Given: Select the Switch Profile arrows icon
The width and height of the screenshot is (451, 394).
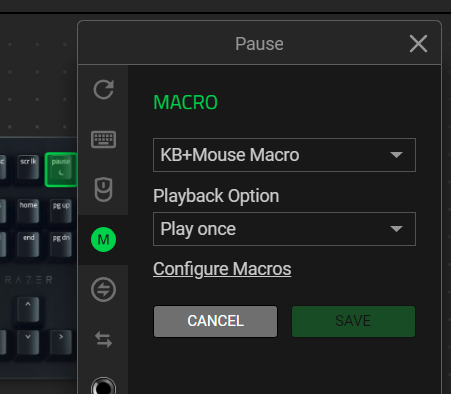Looking at the screenshot, I should pyautogui.click(x=104, y=339).
